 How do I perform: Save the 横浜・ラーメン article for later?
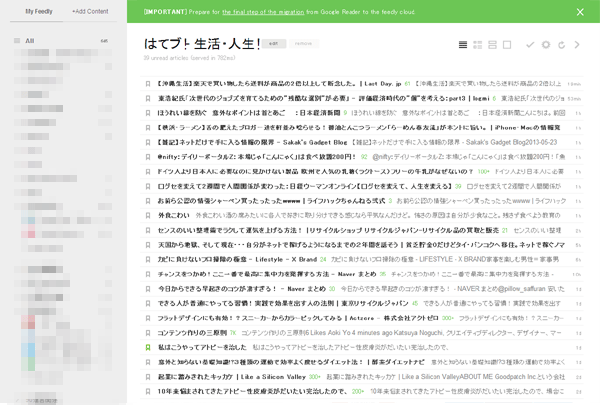pyautogui.click(x=148, y=128)
